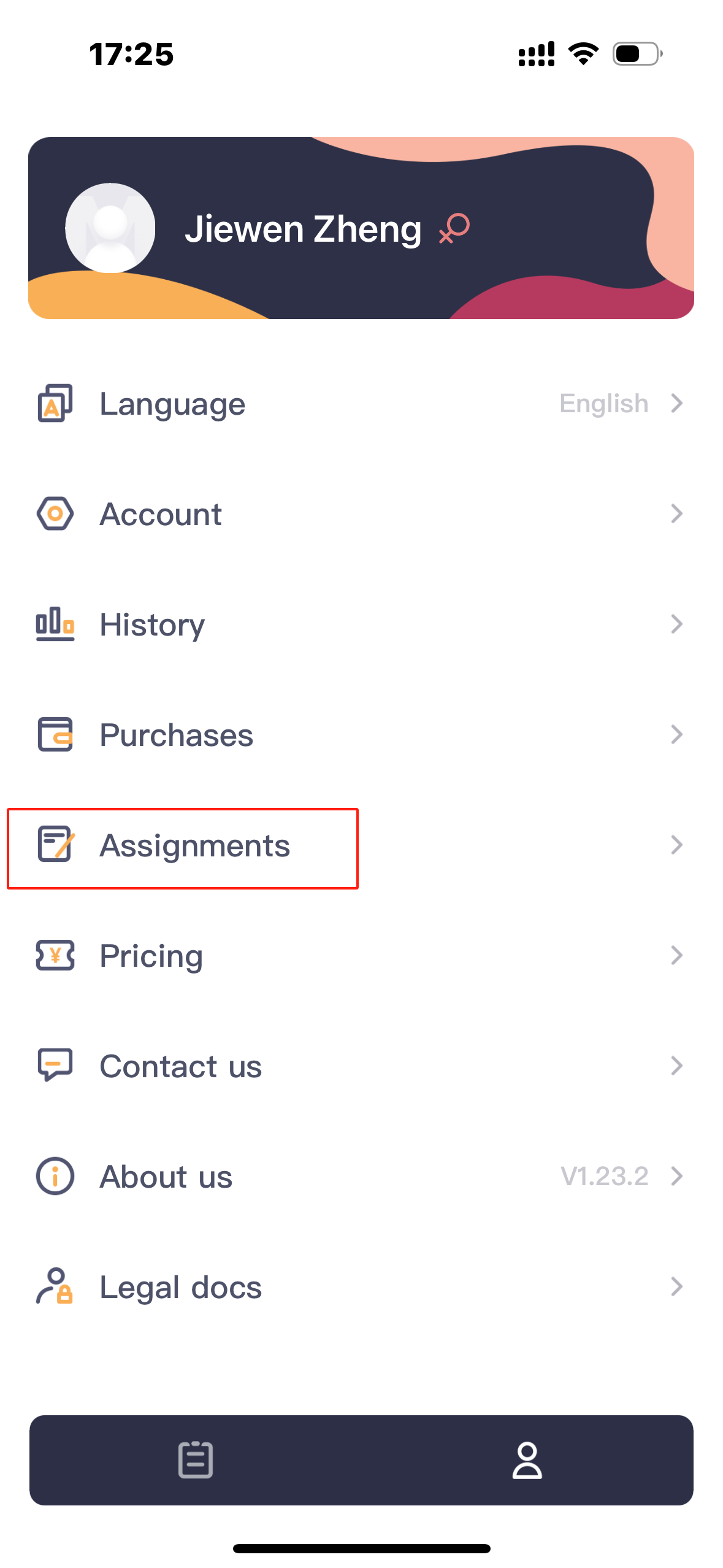Image resolution: width=723 pixels, height=1568 pixels.
Task: Select the Language translation icon
Action: 54,403
